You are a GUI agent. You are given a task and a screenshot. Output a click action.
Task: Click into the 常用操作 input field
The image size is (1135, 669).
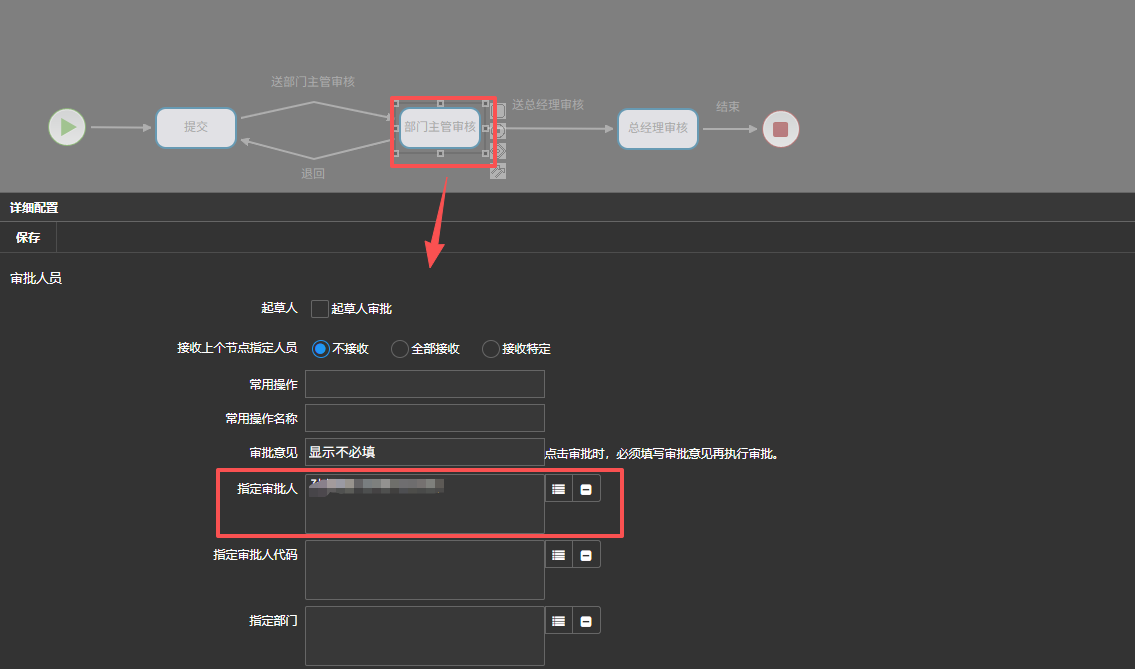(x=424, y=384)
